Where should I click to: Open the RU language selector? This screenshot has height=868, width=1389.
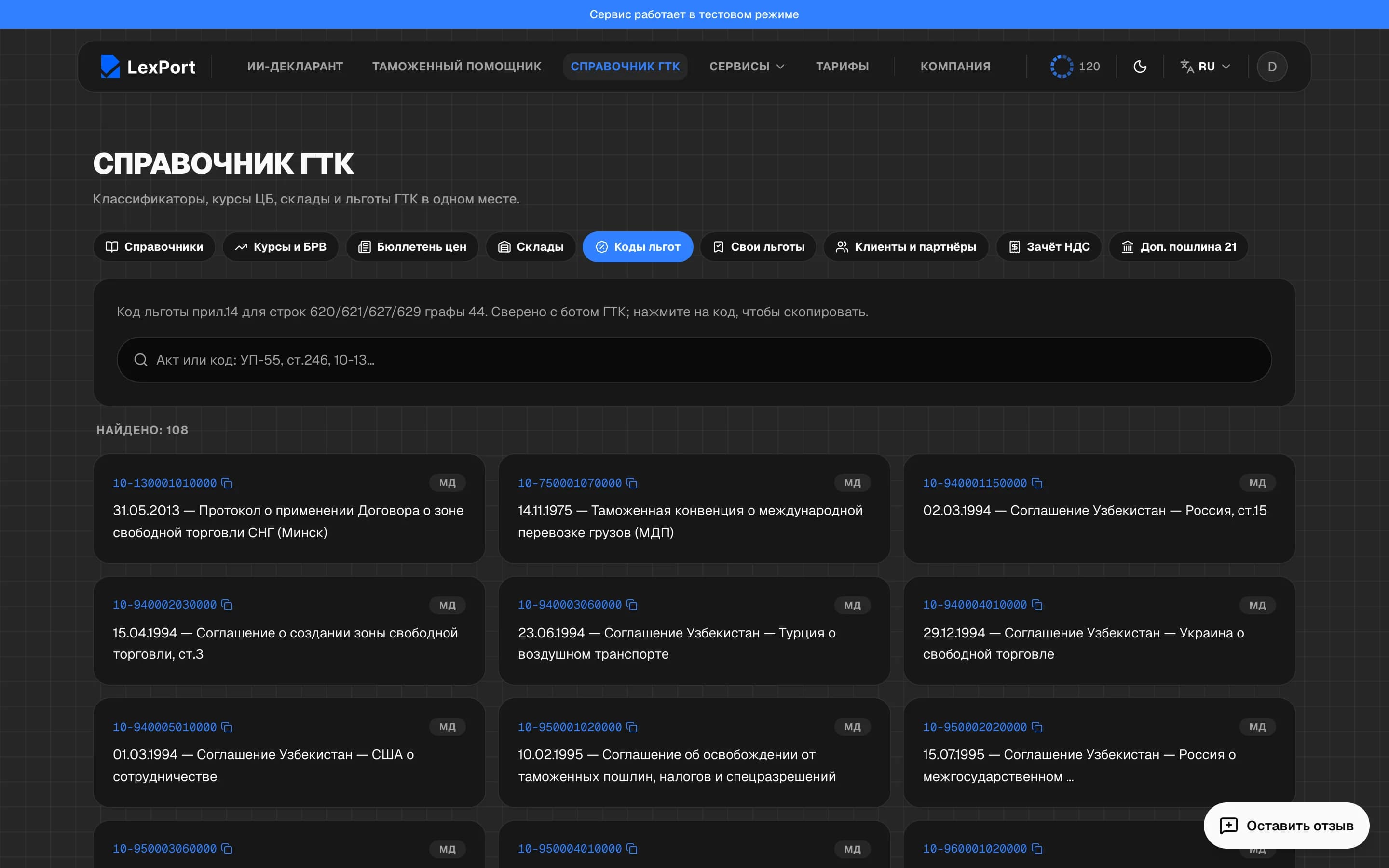[x=1205, y=67]
